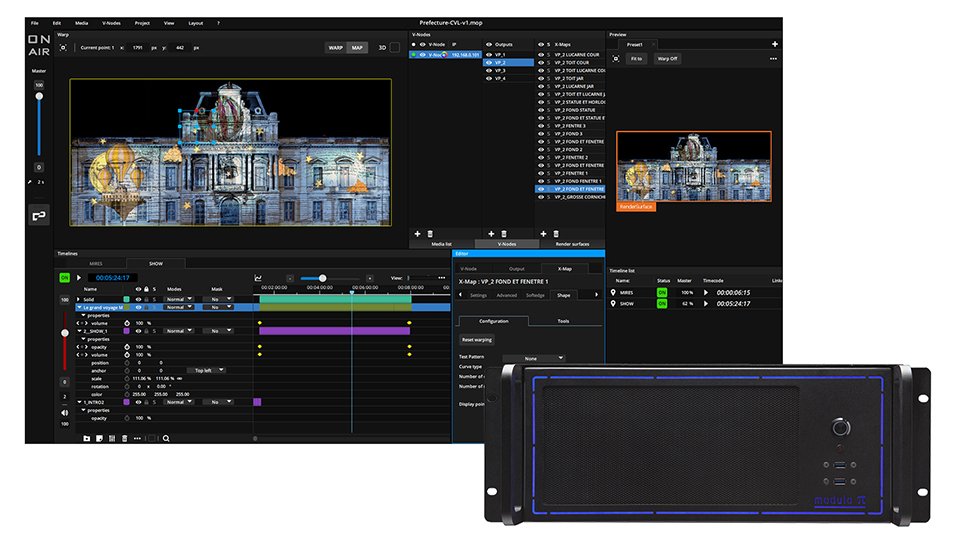Switch to the Render surfaces tab

572,244
